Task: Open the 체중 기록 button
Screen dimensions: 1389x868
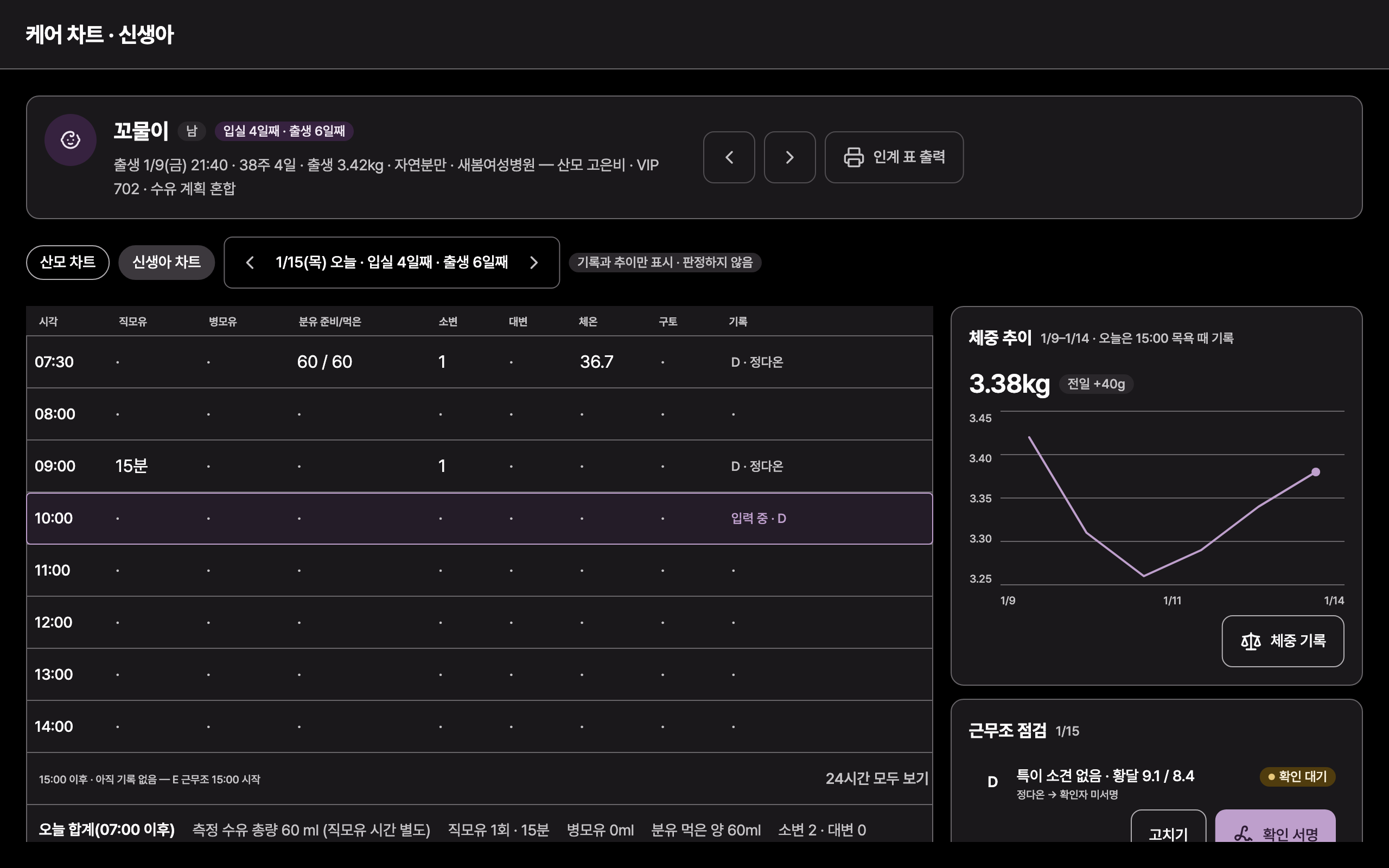Action: (x=1283, y=641)
